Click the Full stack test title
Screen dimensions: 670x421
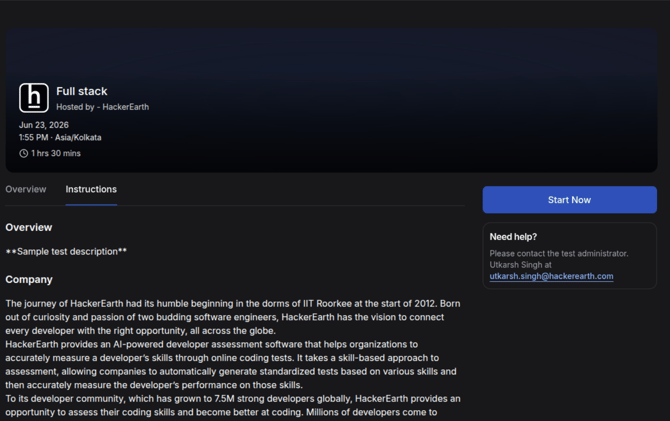tap(82, 91)
